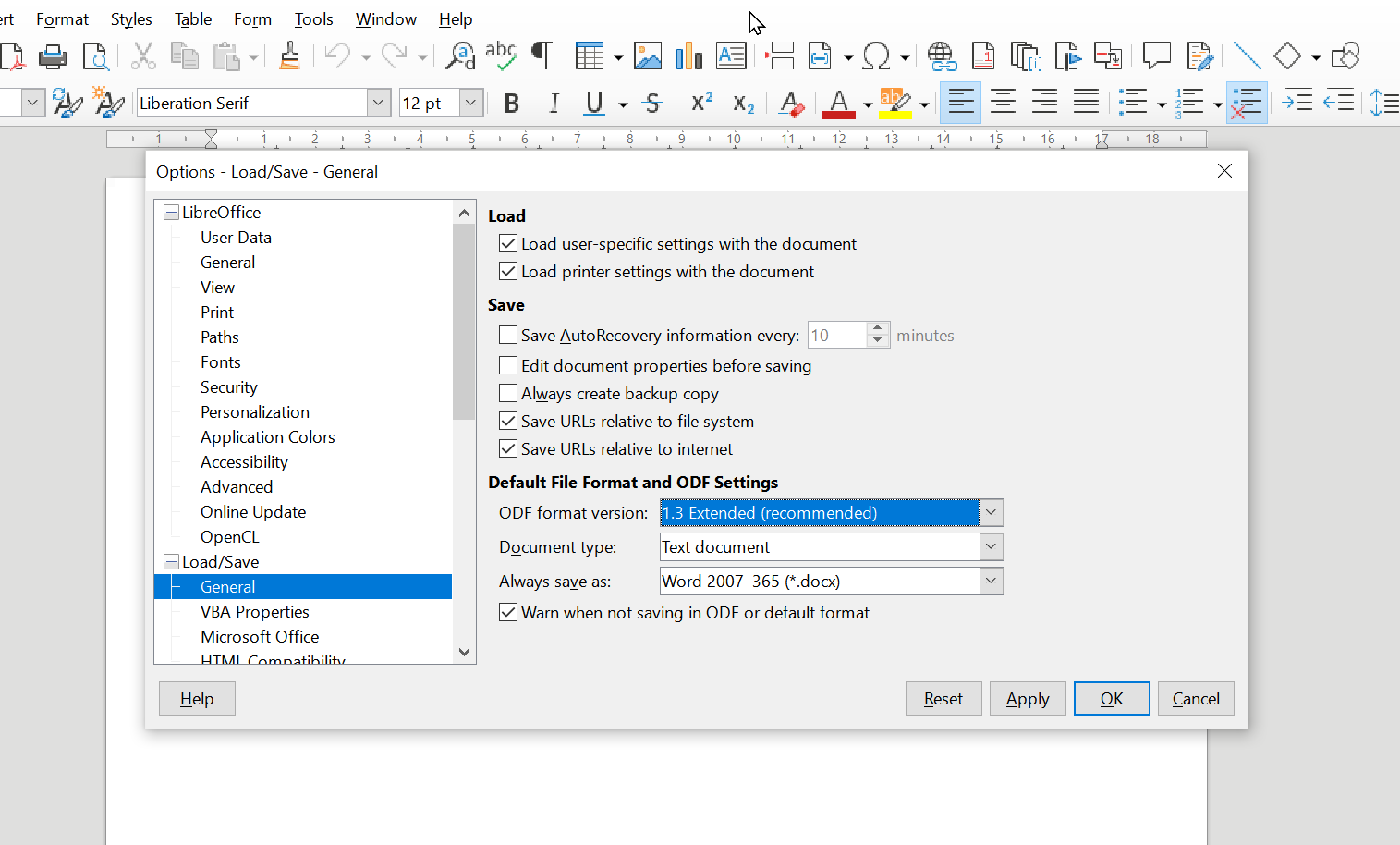Click the Apply button
This screenshot has width=1400, height=845.
tap(1028, 698)
